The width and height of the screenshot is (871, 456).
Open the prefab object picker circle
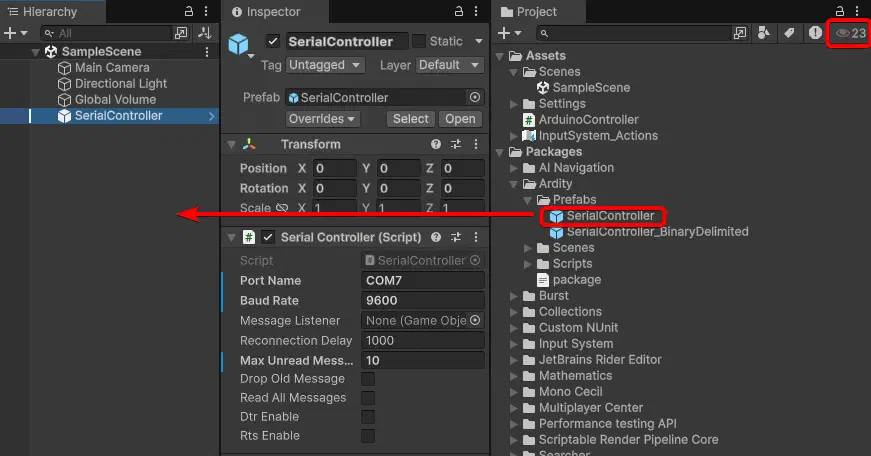[475, 97]
